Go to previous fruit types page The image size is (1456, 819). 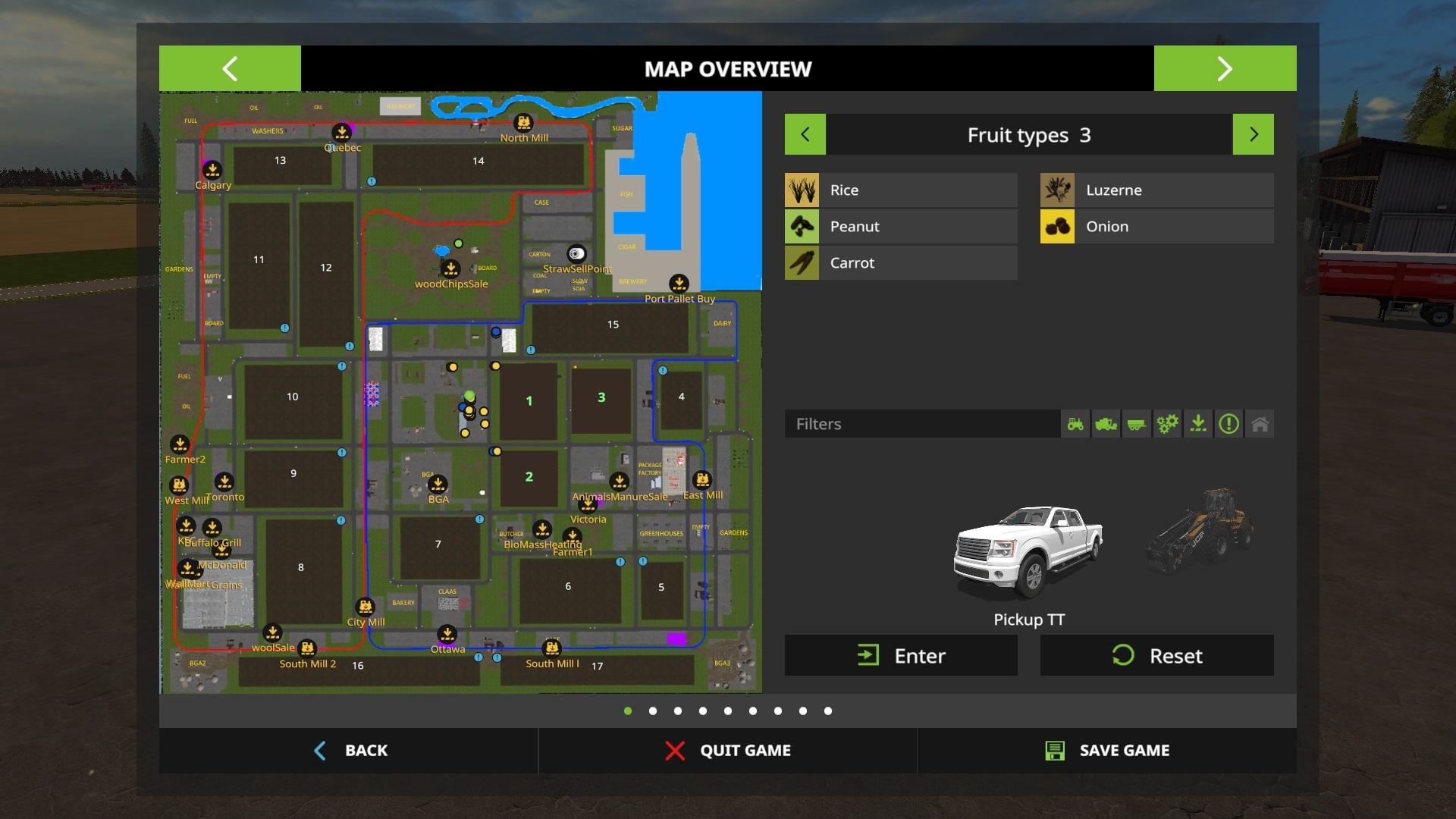[x=805, y=134]
